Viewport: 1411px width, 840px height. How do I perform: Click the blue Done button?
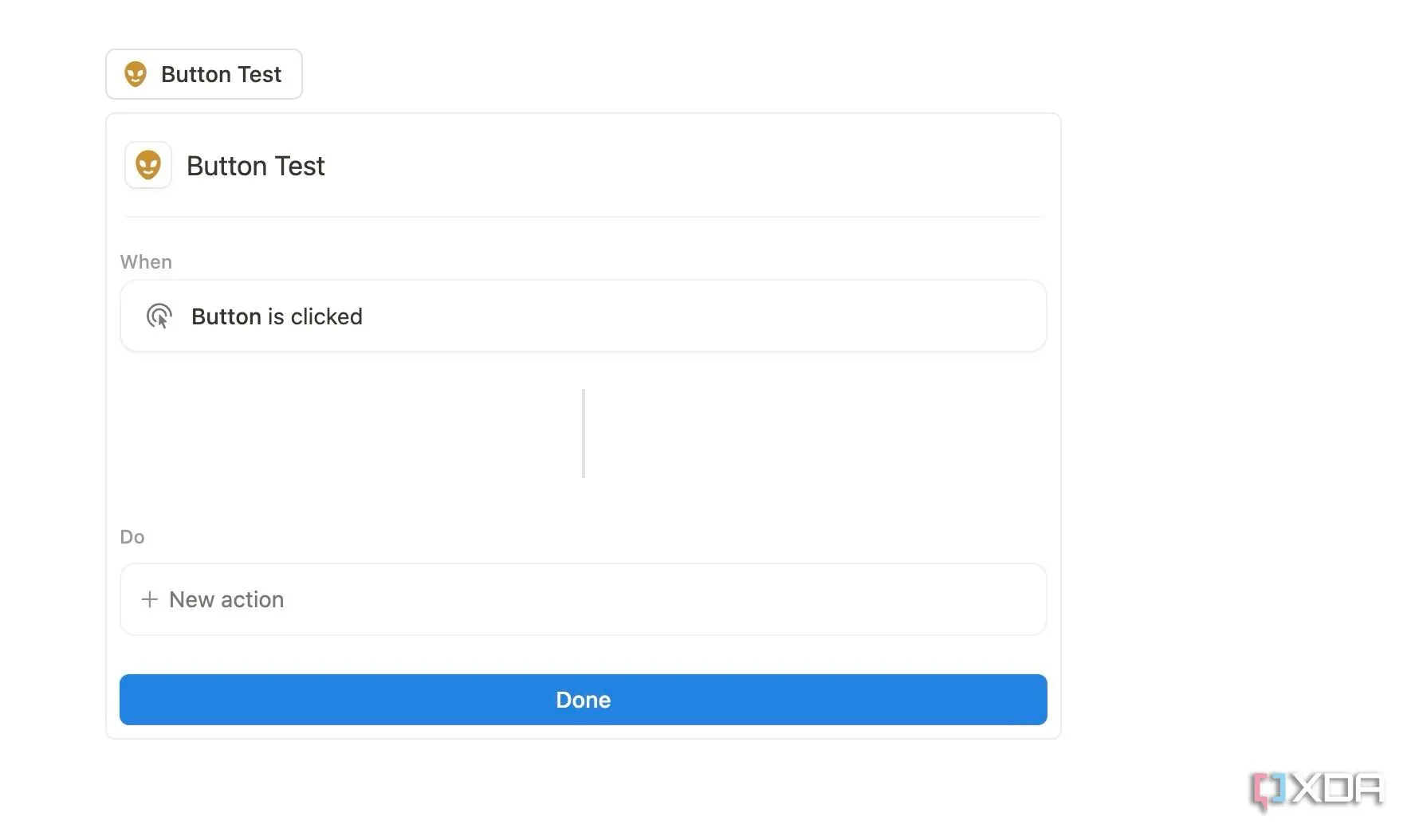tap(583, 700)
